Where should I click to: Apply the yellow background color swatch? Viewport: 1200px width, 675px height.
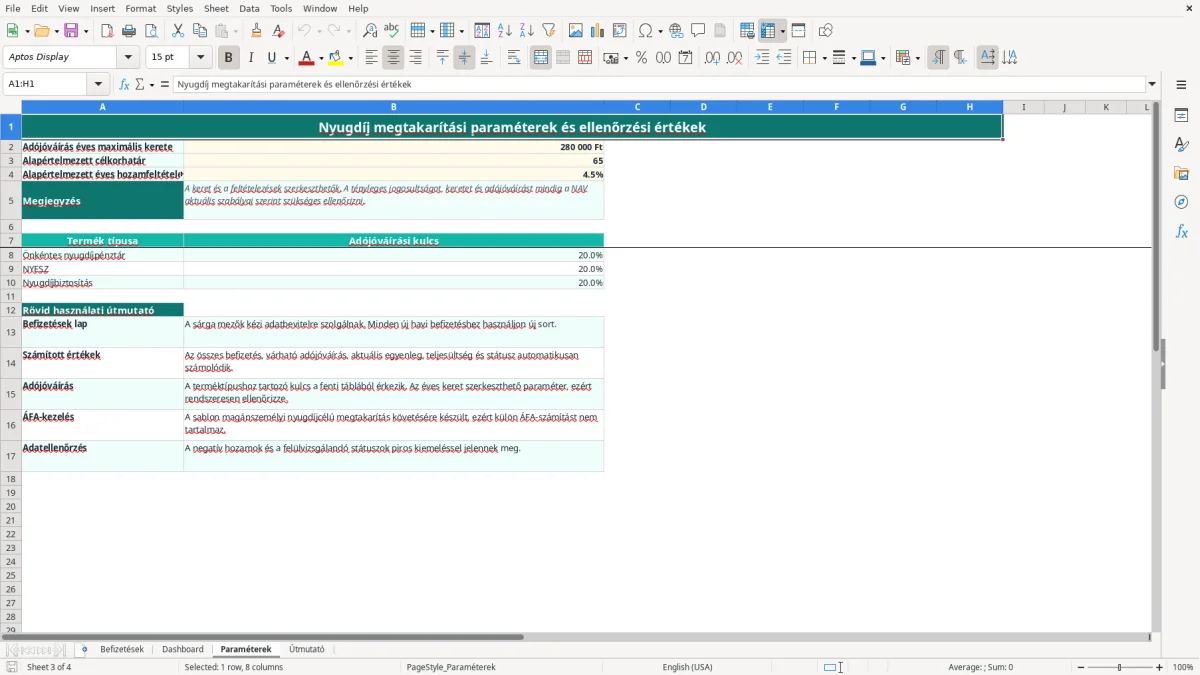(336, 57)
